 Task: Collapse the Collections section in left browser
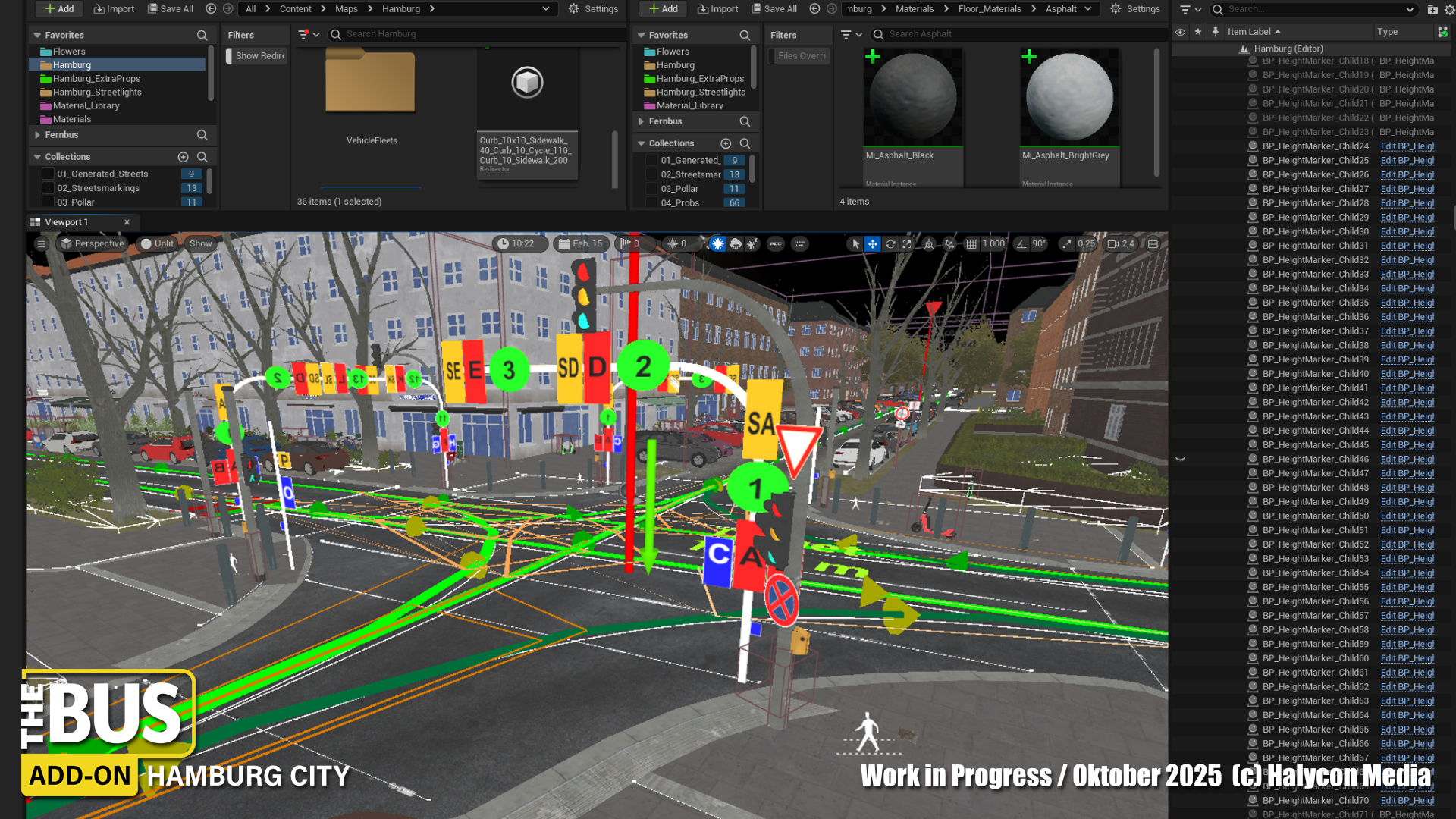pyautogui.click(x=37, y=157)
